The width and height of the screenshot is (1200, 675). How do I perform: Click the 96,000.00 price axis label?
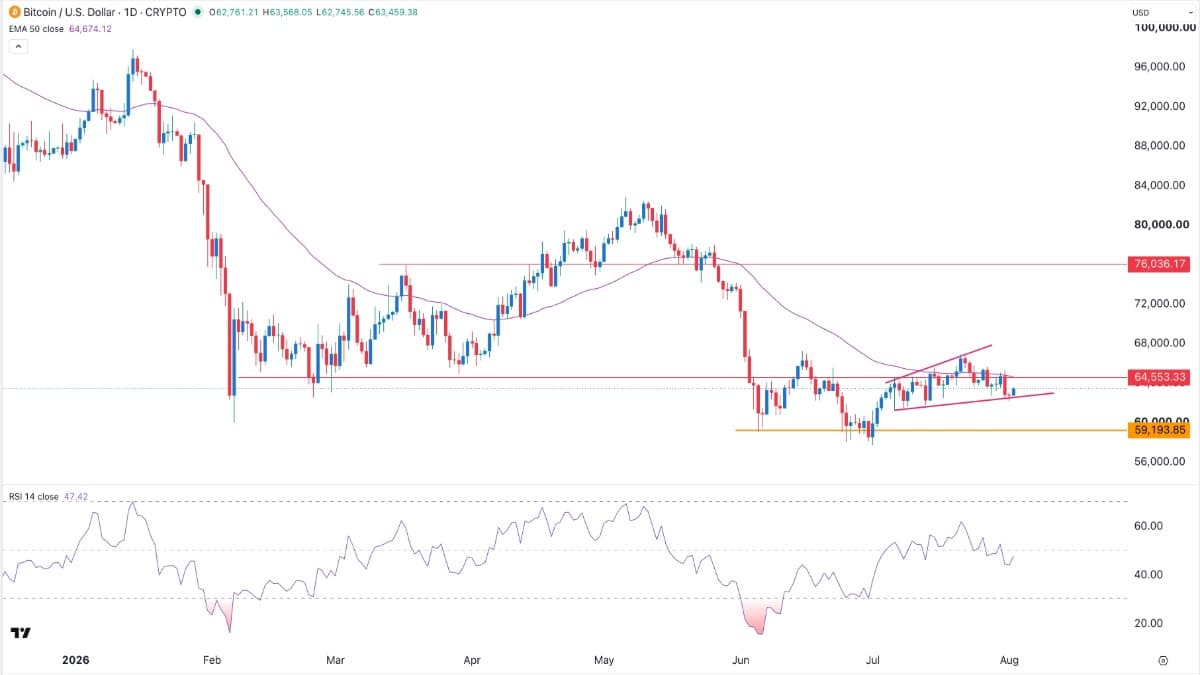1161,67
